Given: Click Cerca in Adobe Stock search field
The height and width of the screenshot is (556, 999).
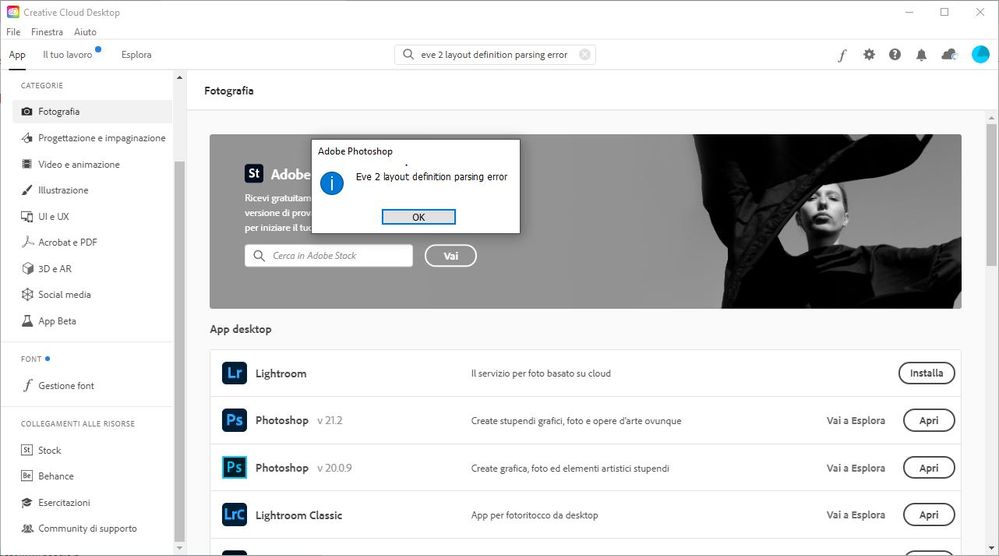Looking at the screenshot, I should [329, 255].
